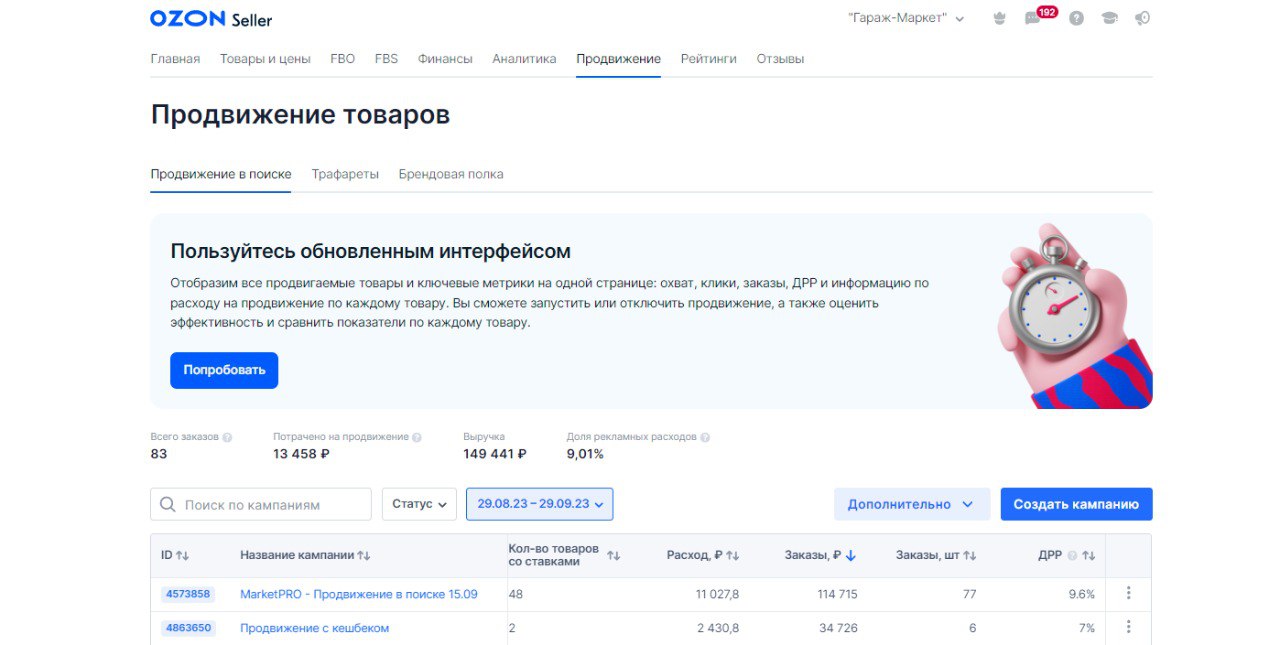Open Товары и цены menu item
The height and width of the screenshot is (645, 1280).
click(265, 58)
